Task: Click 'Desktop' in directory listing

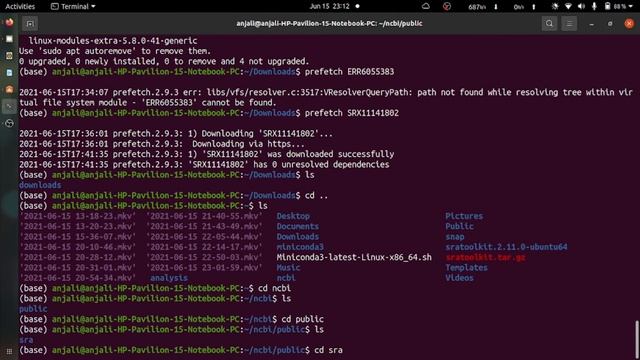Action: [293, 216]
